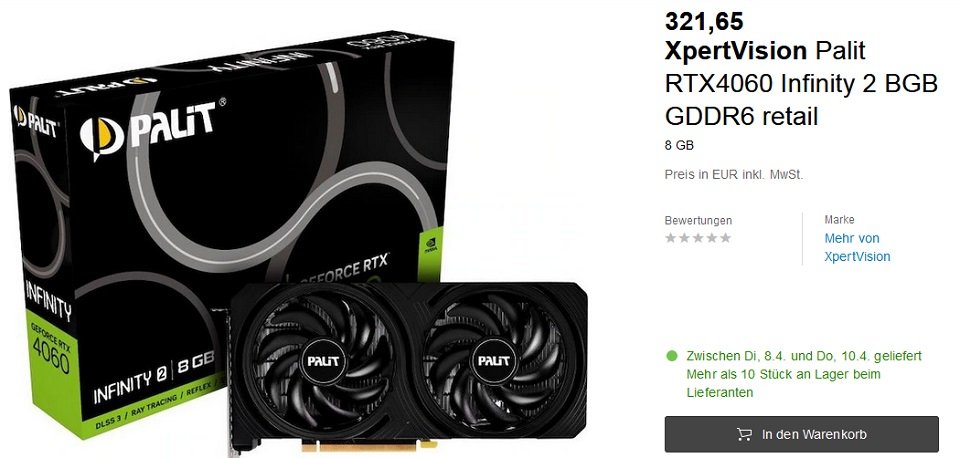Click the shopping cart icon
Viewport: 960px width, 458px height.
point(744,435)
